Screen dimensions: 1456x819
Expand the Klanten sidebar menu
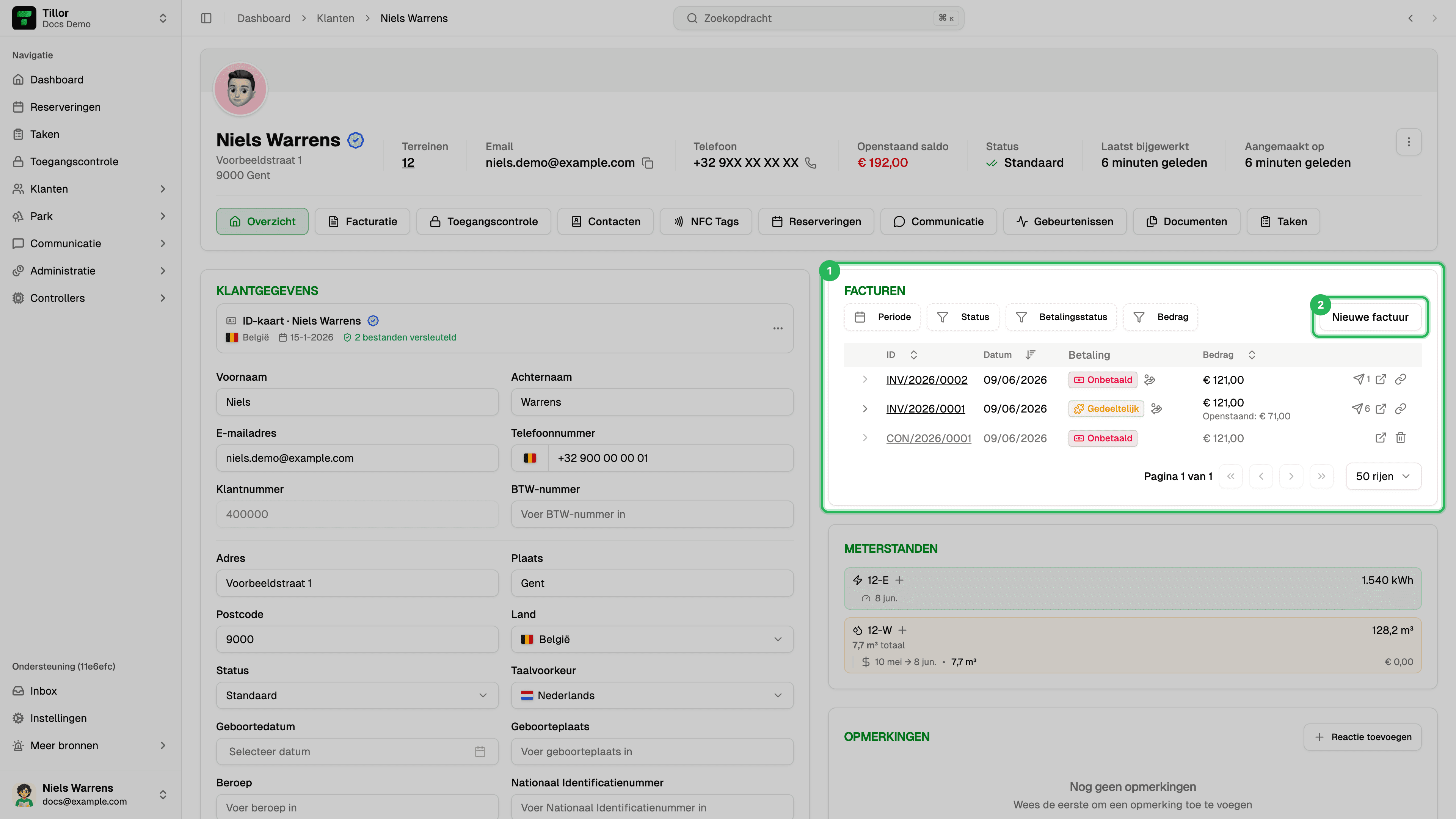point(162,189)
